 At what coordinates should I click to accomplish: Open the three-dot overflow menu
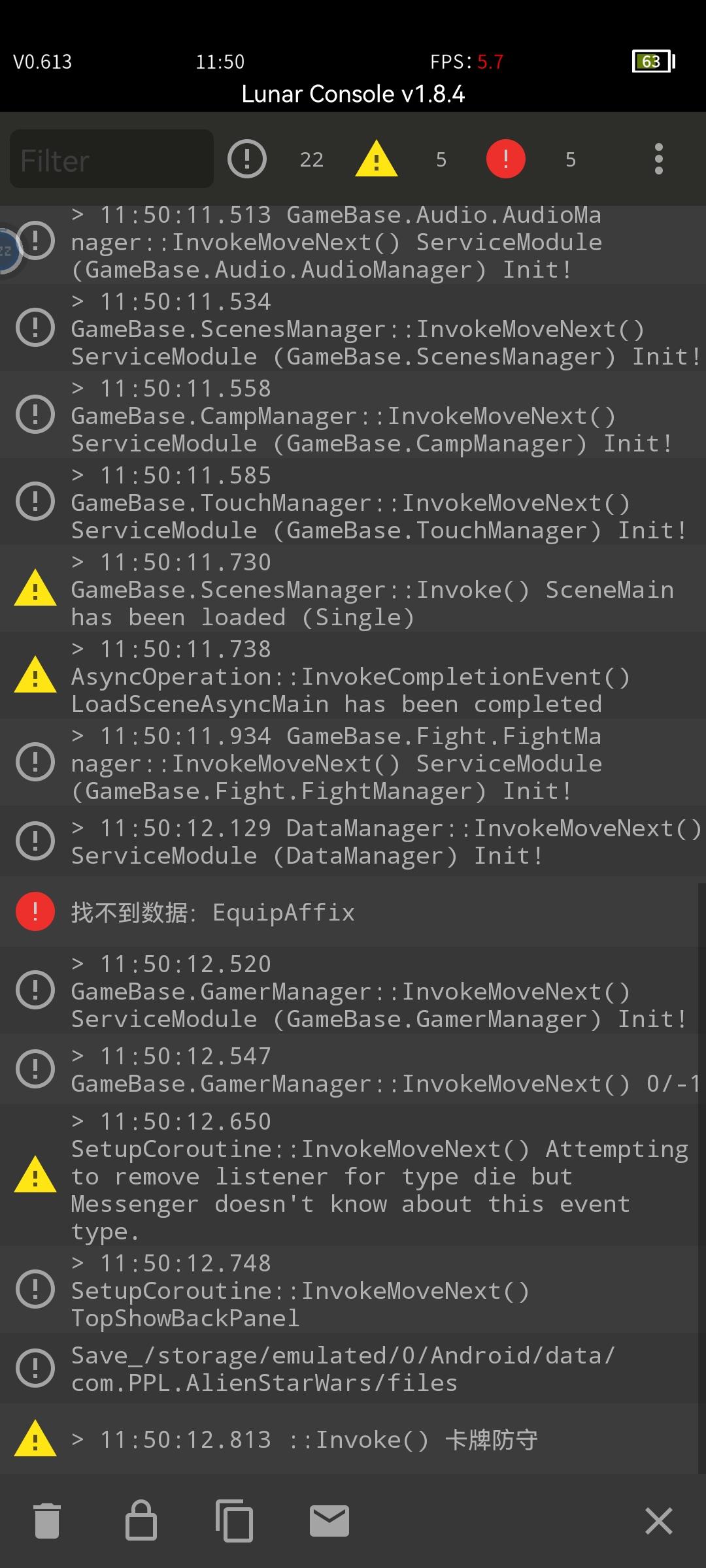658,159
